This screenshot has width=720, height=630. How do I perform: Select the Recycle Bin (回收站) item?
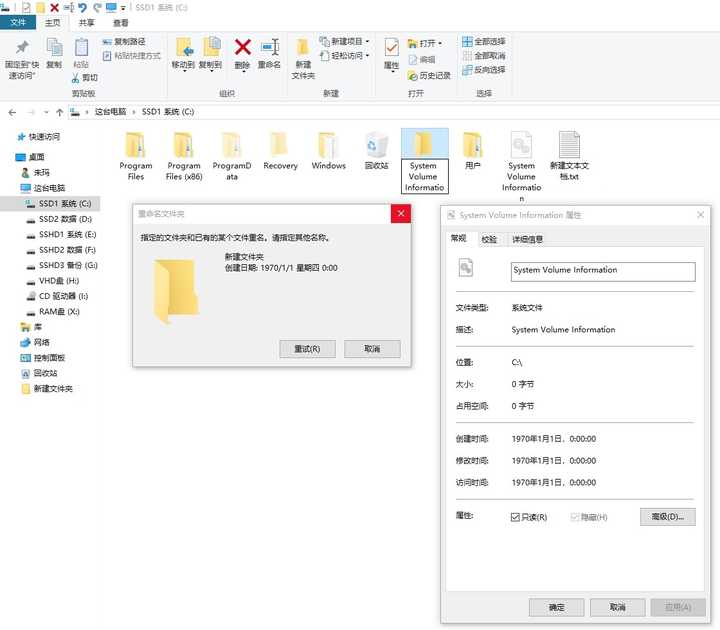[377, 152]
